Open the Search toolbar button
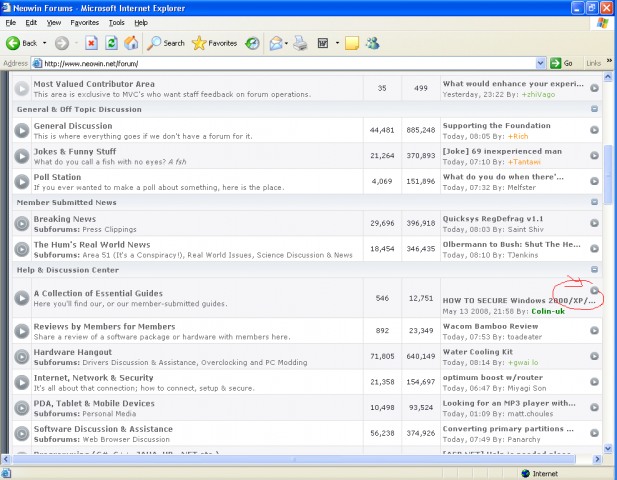Screen dimensions: 617x480 pyautogui.click(x=166, y=43)
